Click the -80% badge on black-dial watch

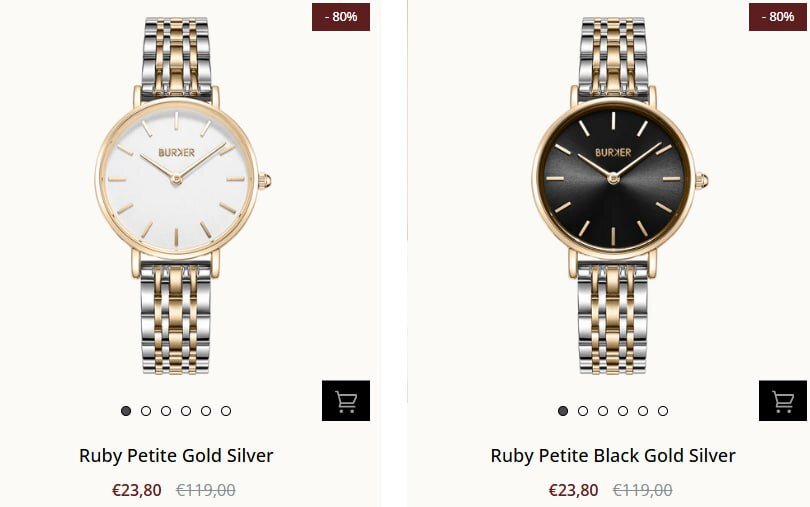[778, 17]
